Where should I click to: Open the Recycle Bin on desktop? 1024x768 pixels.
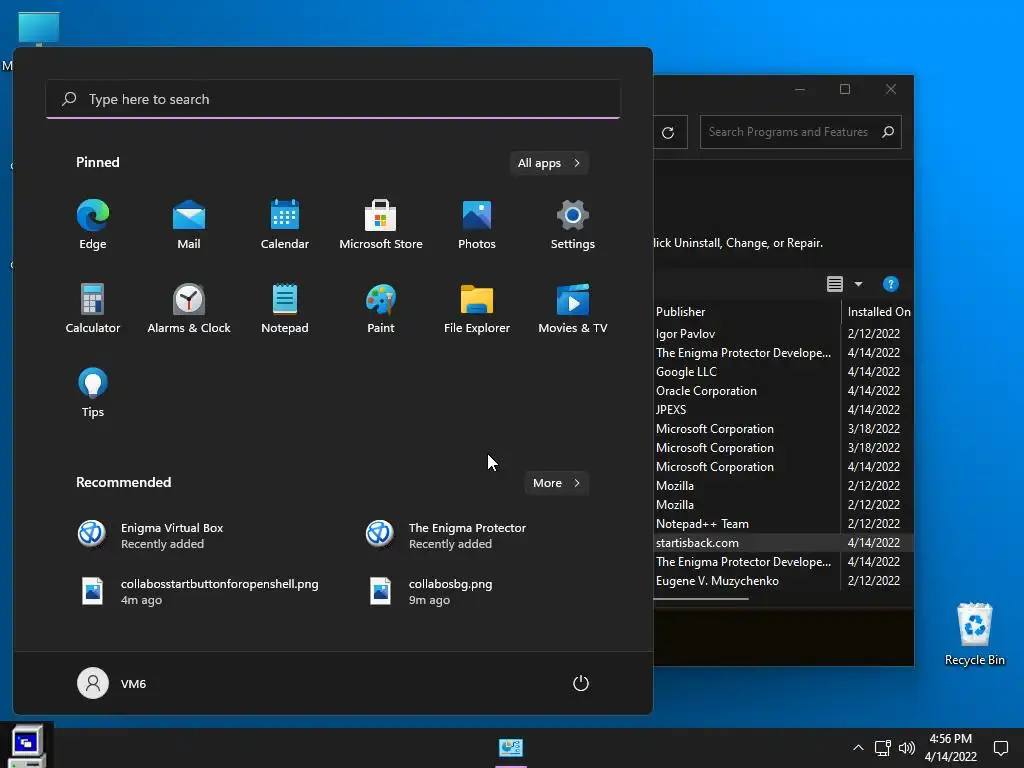974,634
